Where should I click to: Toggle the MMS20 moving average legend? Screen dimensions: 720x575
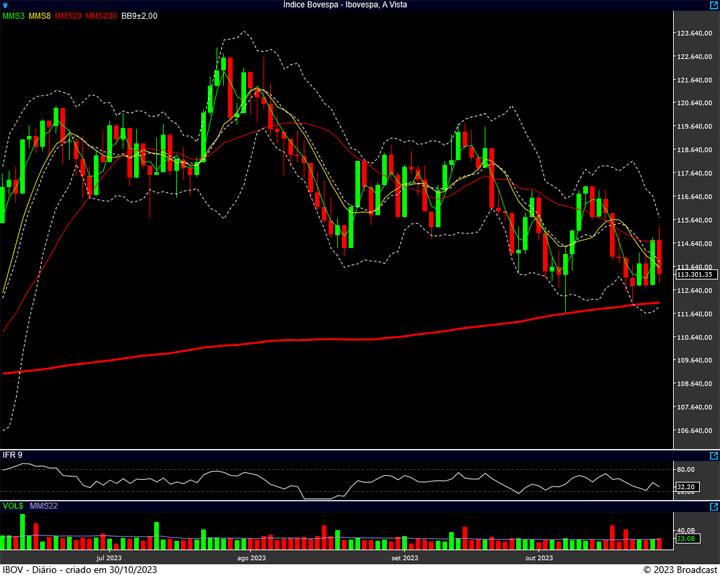(69, 17)
